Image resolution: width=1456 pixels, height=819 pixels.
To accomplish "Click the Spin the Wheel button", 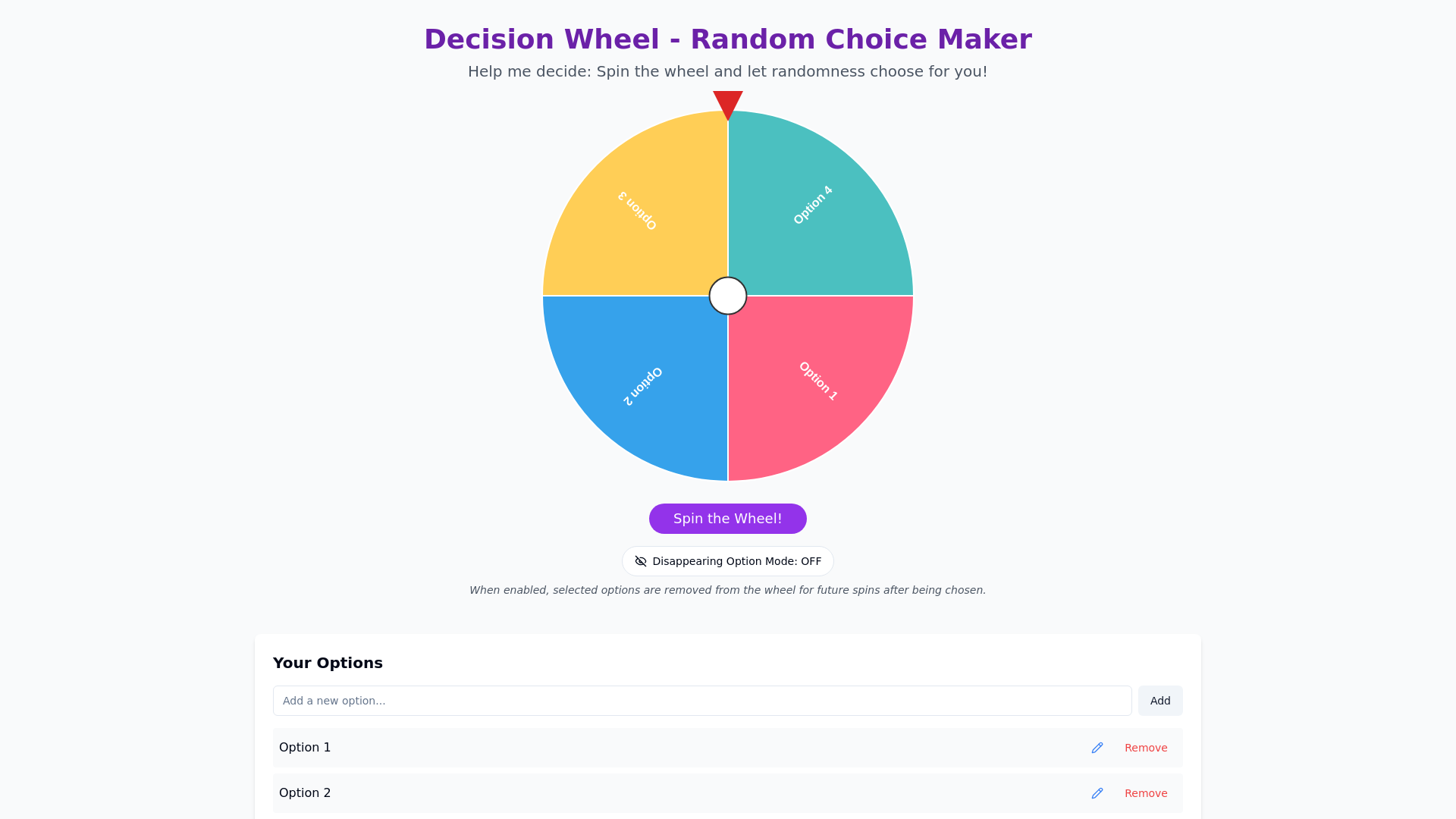I will point(727,519).
